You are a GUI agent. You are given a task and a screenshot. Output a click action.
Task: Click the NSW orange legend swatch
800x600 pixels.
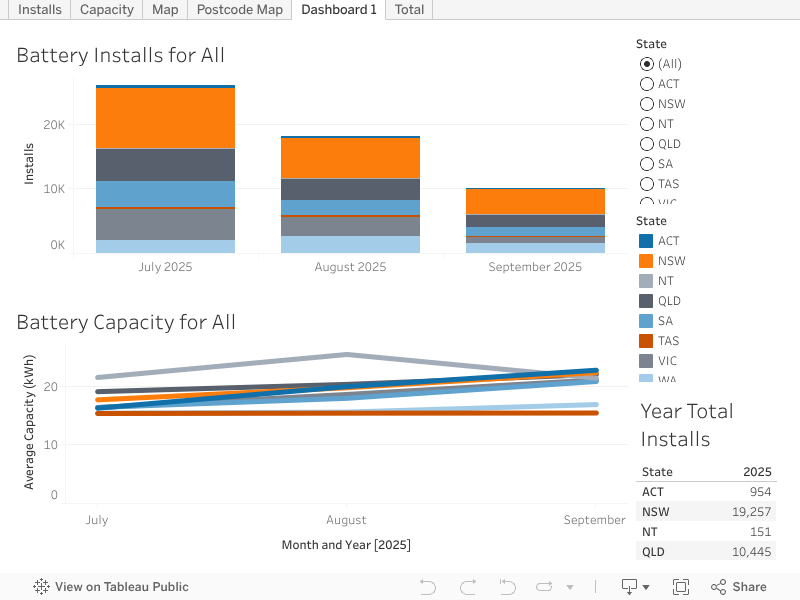click(646, 261)
